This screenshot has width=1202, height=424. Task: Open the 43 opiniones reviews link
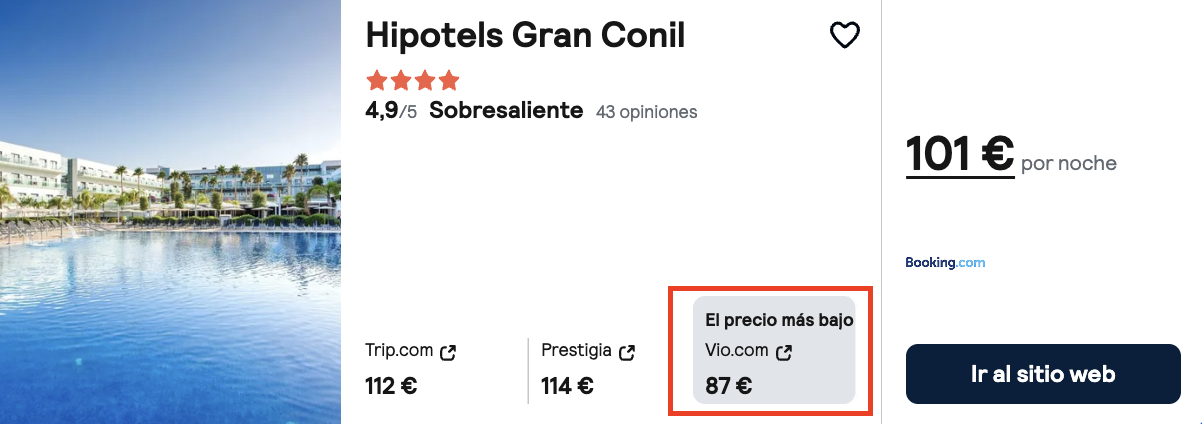pos(646,112)
